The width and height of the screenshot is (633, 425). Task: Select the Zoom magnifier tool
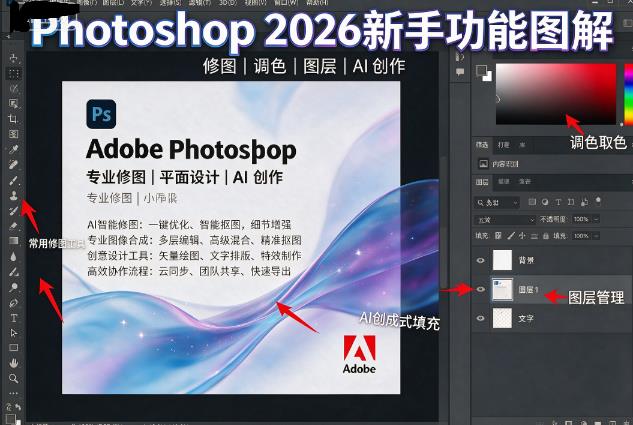(14, 378)
